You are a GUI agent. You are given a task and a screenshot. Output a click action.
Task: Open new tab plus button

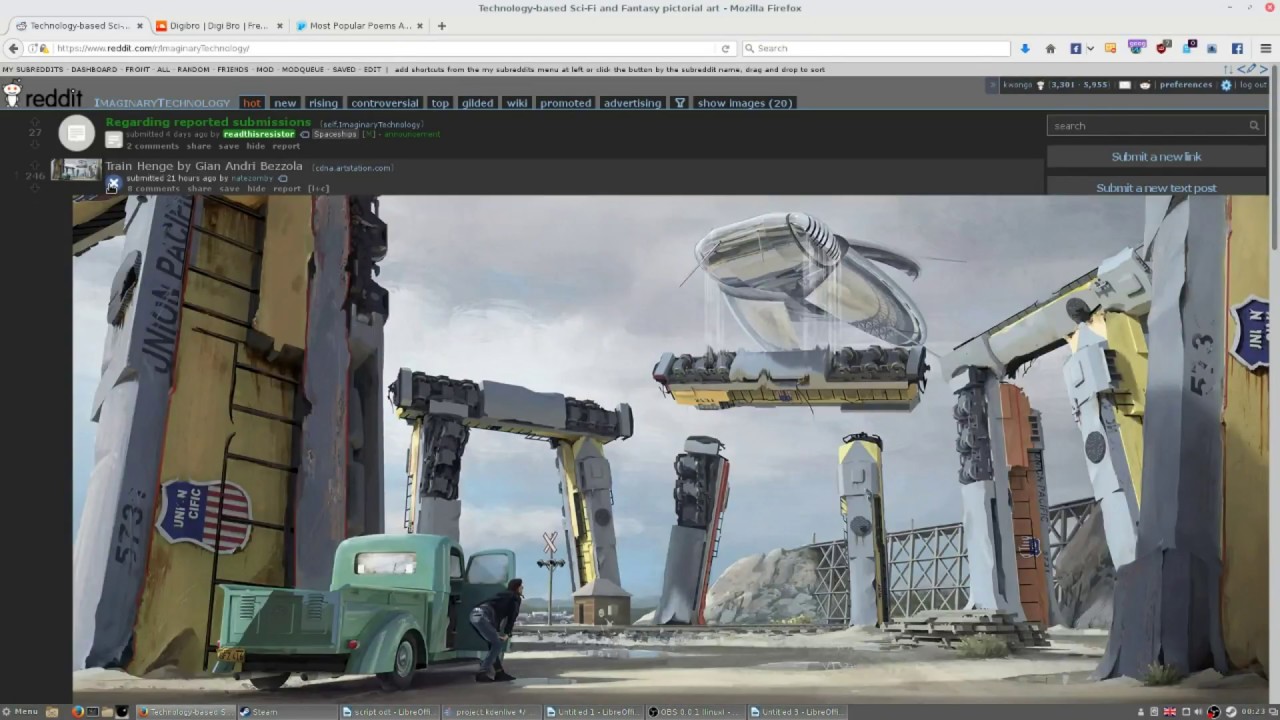tap(442, 25)
